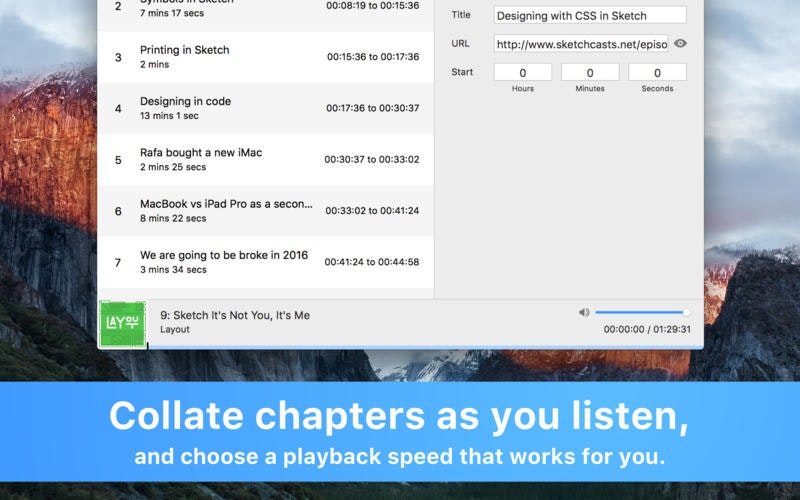Image resolution: width=800 pixels, height=500 pixels.
Task: Click podcast name 'Layout' in player bar
Action: 175,330
